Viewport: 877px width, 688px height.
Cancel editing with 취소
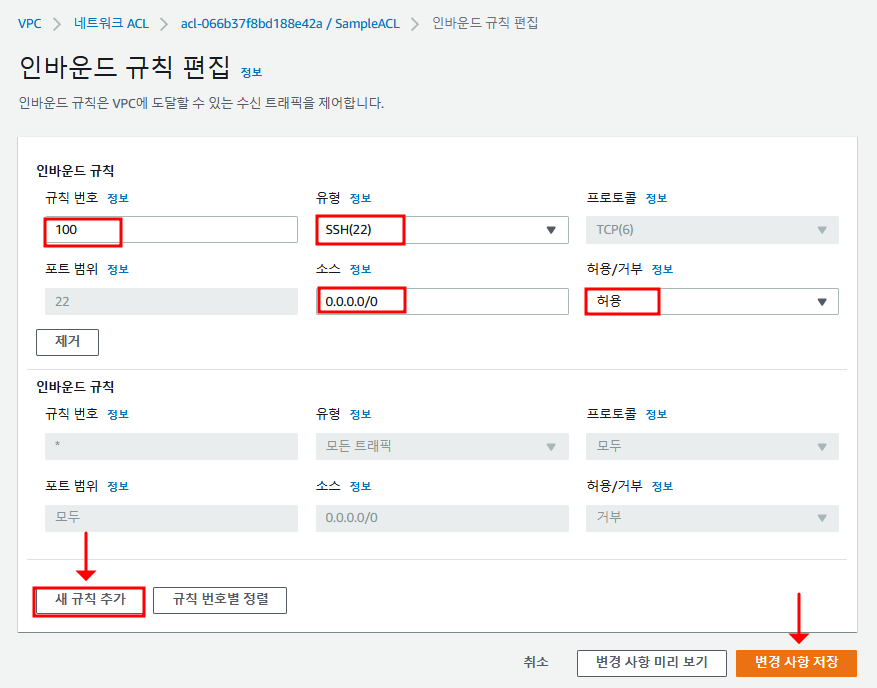point(536,663)
